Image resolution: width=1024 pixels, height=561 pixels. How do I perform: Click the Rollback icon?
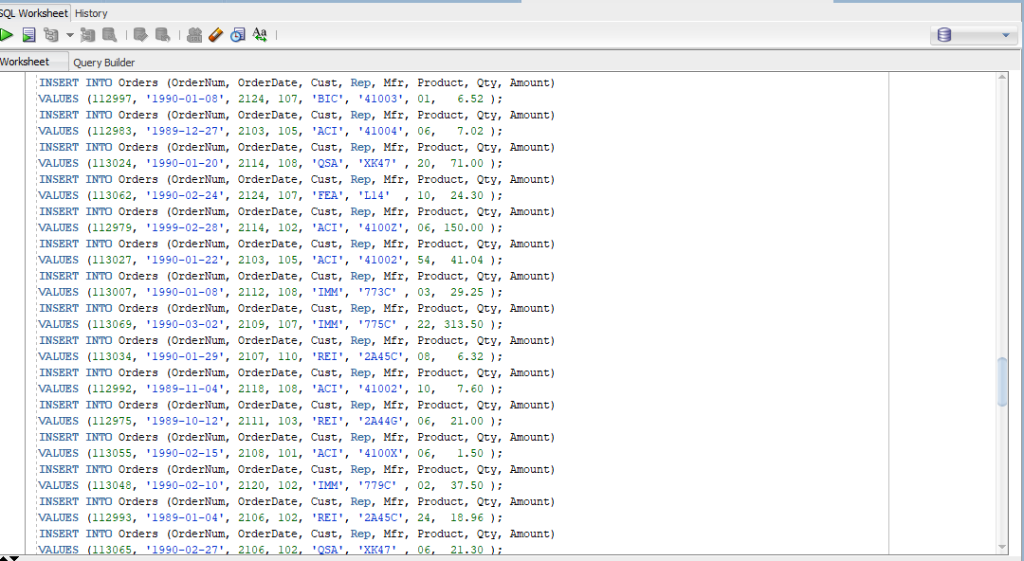pos(163,35)
